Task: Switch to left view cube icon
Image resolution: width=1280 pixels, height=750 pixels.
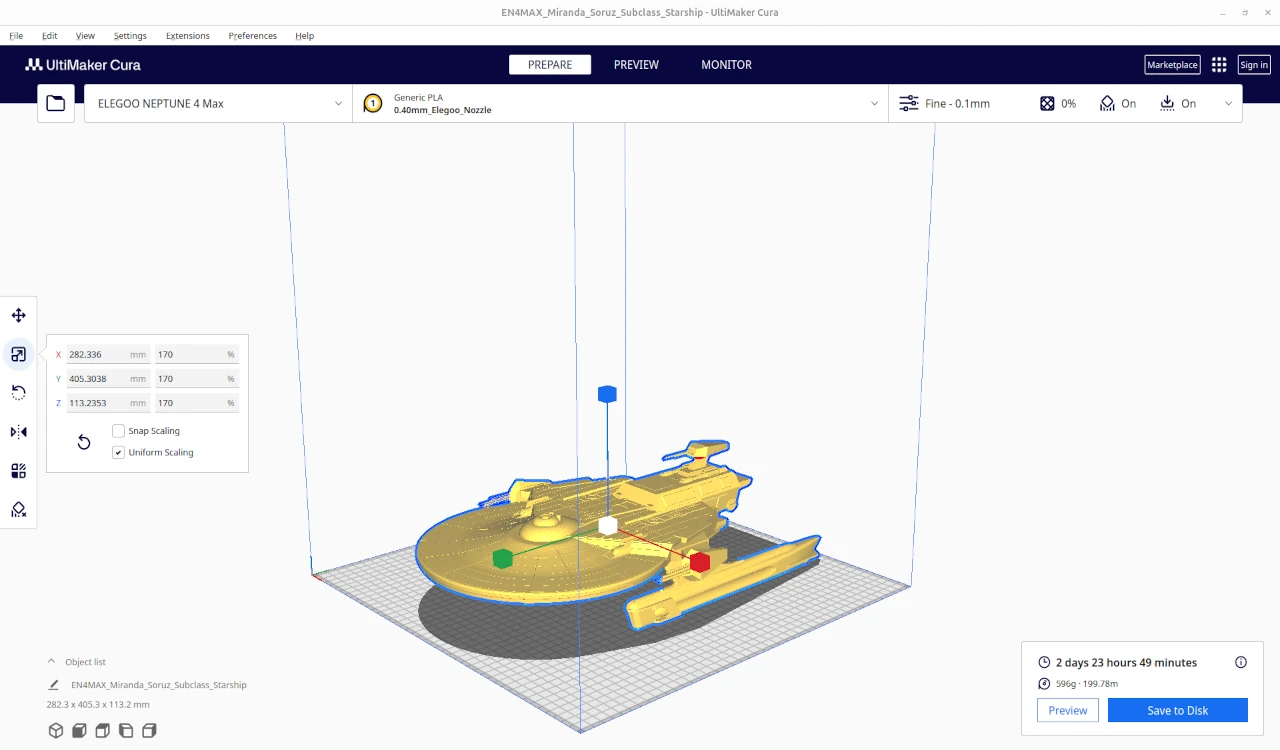Action: pos(126,731)
